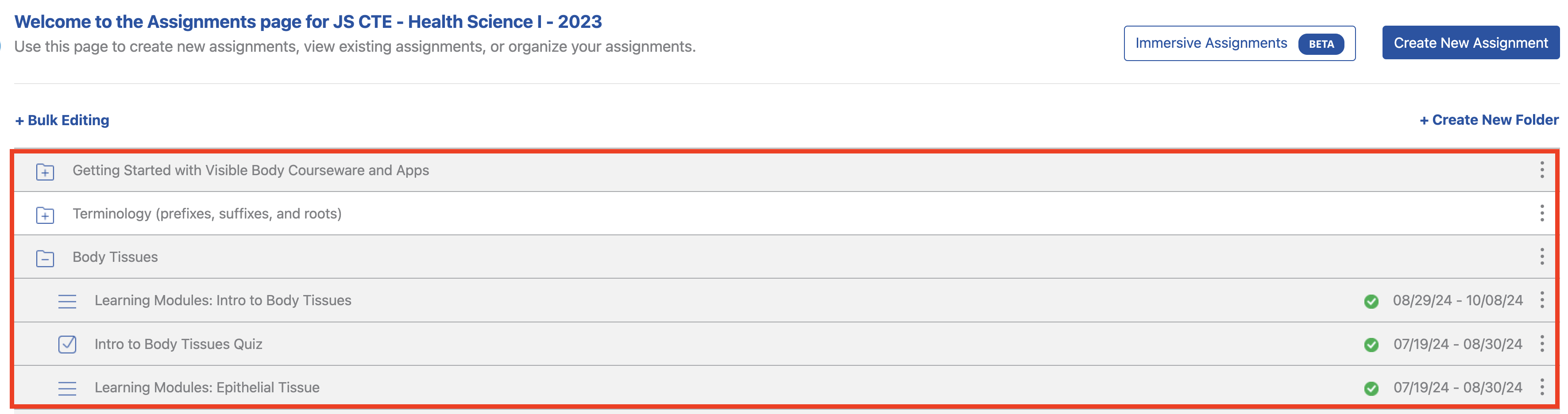Click Create New Assignment button
1568x414 pixels.
pos(1470,42)
